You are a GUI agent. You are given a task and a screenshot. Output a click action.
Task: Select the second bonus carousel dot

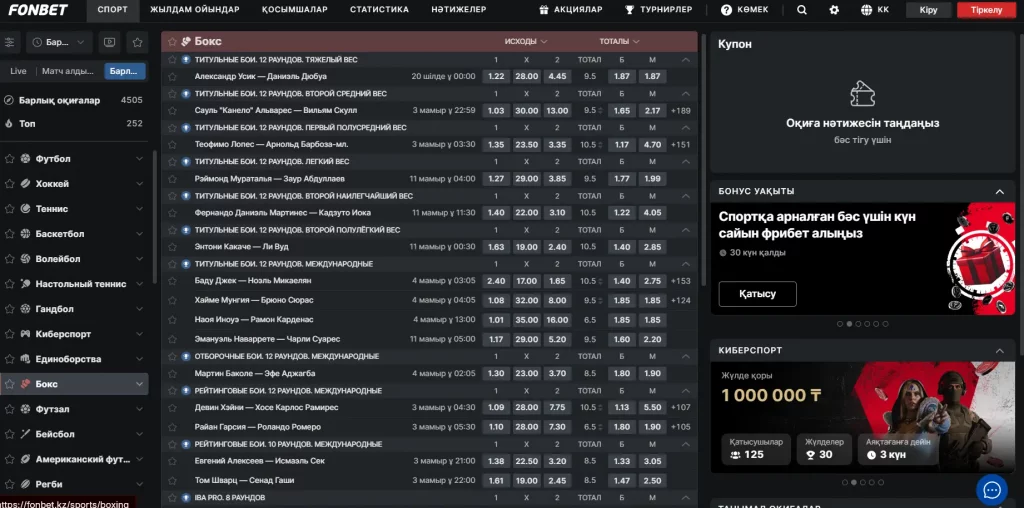point(849,324)
